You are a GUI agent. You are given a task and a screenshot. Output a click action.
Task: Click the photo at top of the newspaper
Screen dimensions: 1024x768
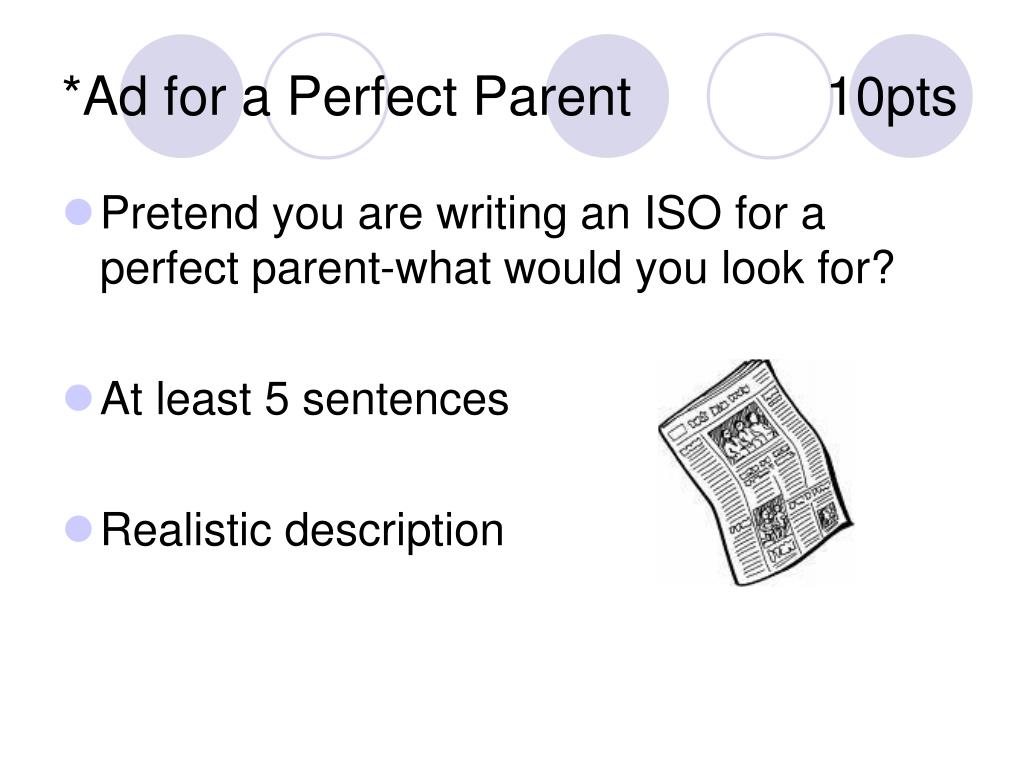(743, 430)
